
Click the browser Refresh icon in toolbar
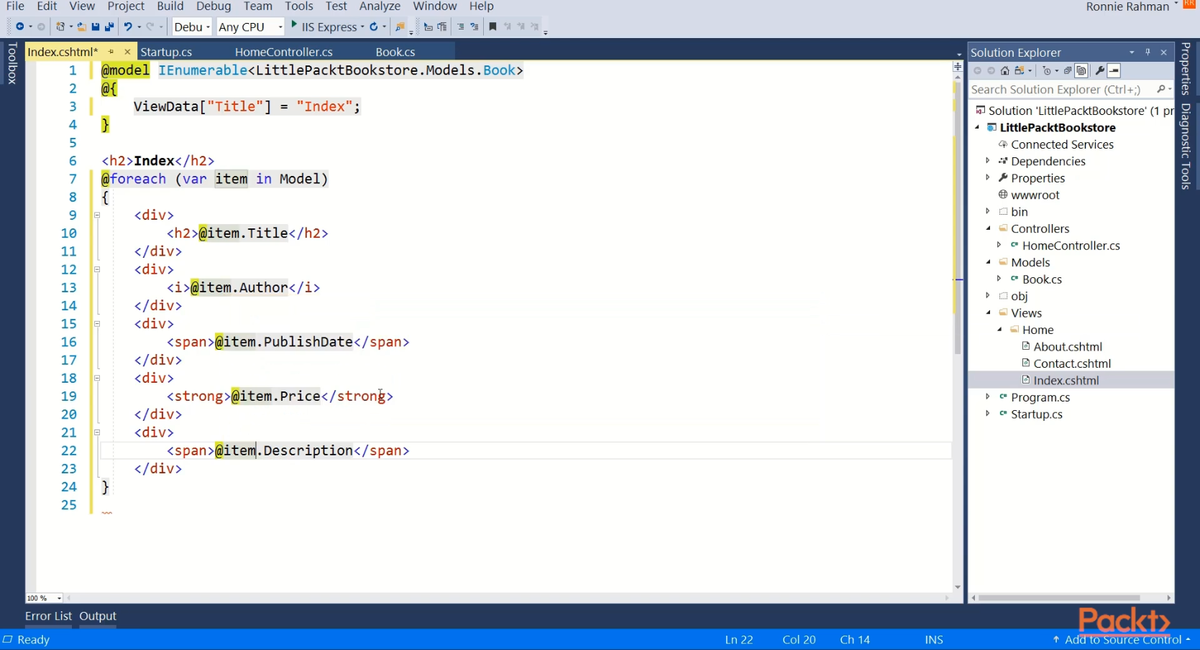coord(373,26)
